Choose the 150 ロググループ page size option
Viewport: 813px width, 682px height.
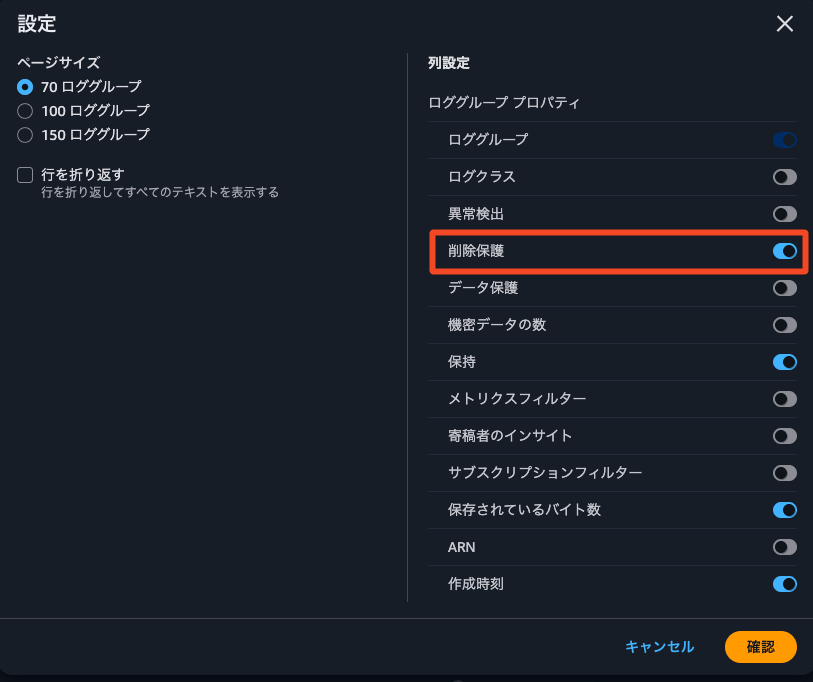tap(24, 134)
